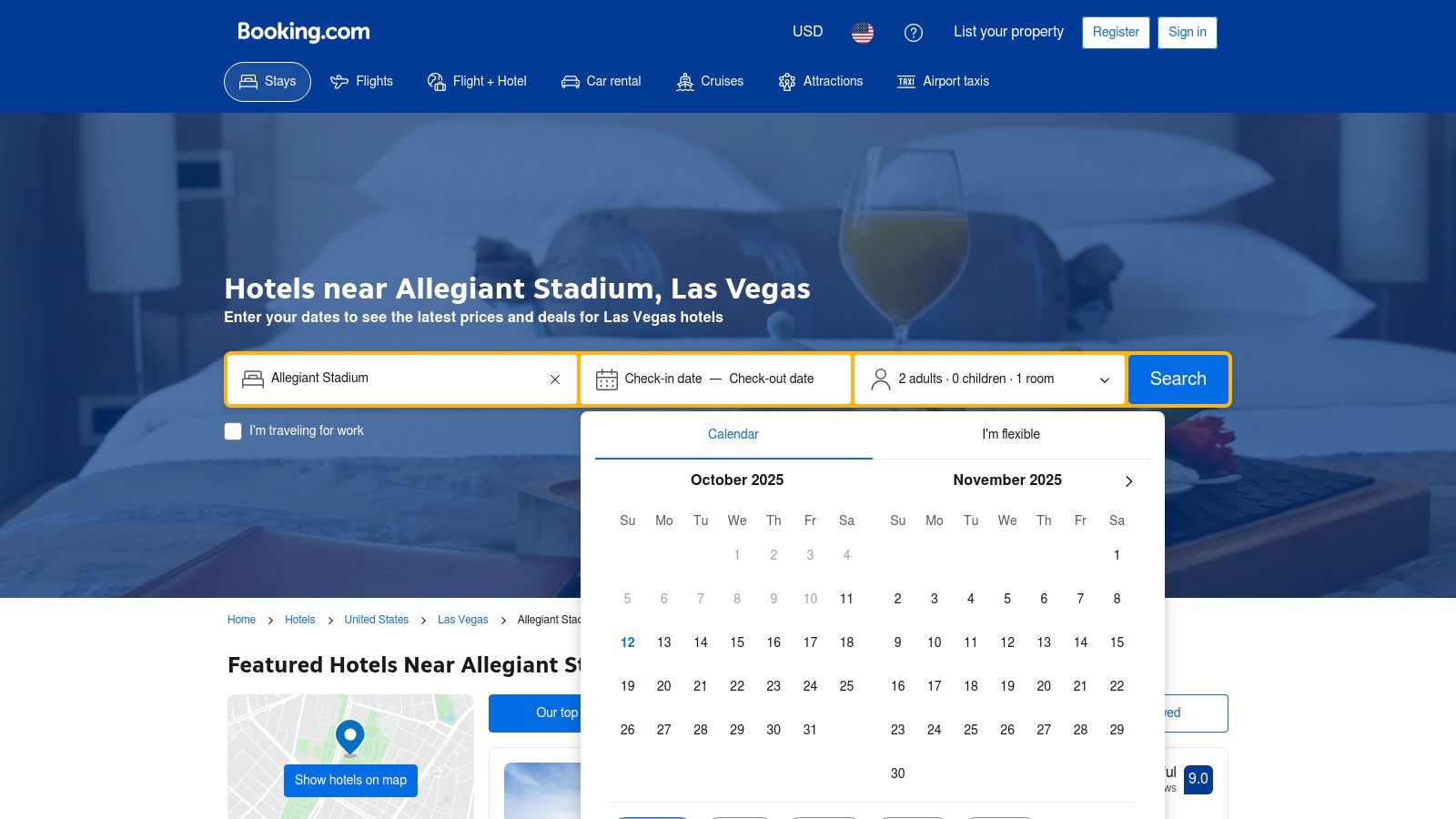Switch to the Calendar tab
The height and width of the screenshot is (819, 1456).
click(733, 435)
